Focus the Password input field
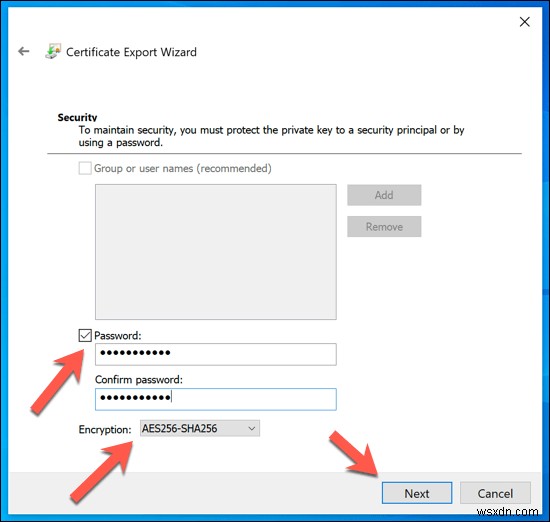This screenshot has width=550, height=522. coord(216,354)
